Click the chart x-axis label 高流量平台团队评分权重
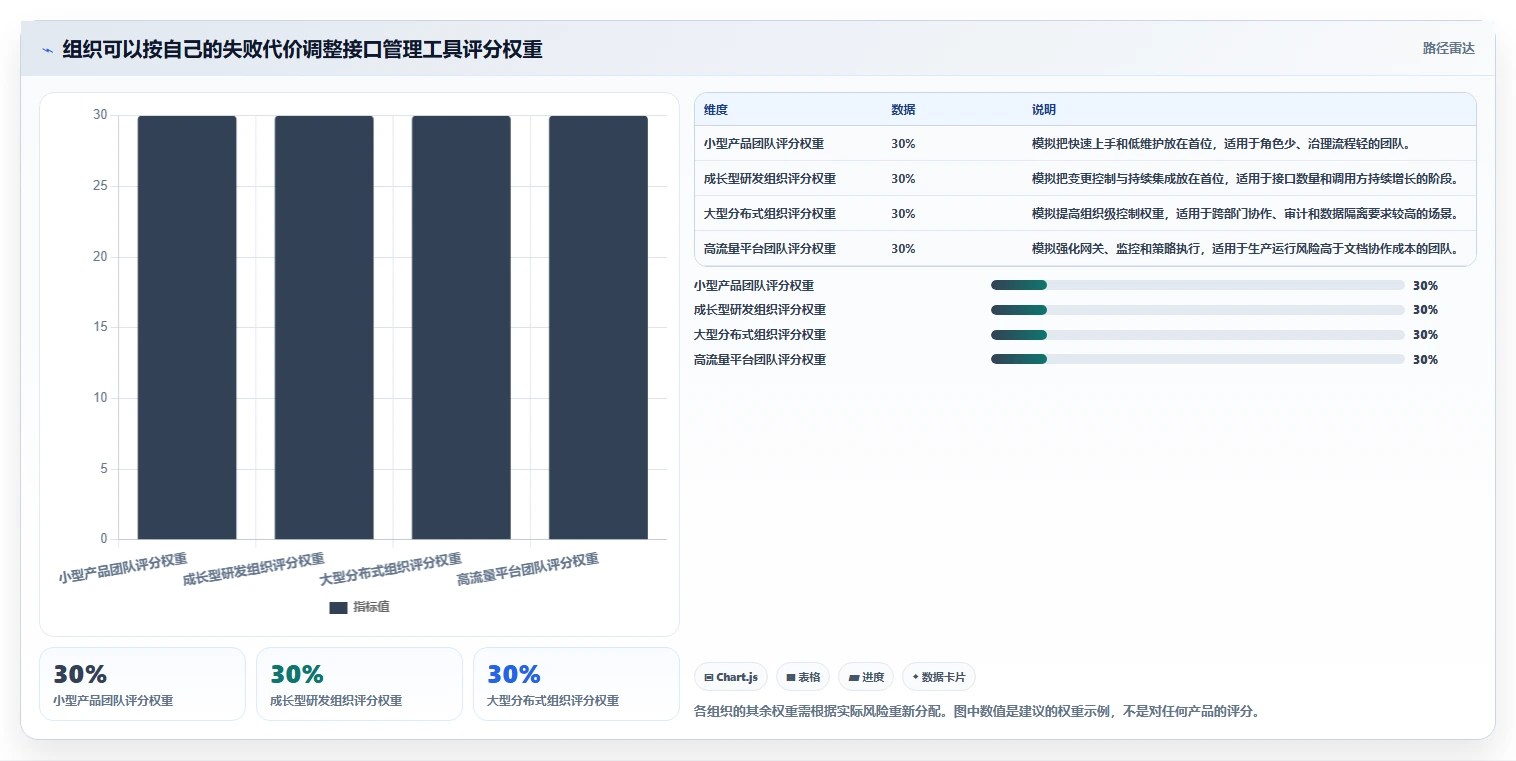Image resolution: width=1516 pixels, height=761 pixels. (x=528, y=568)
